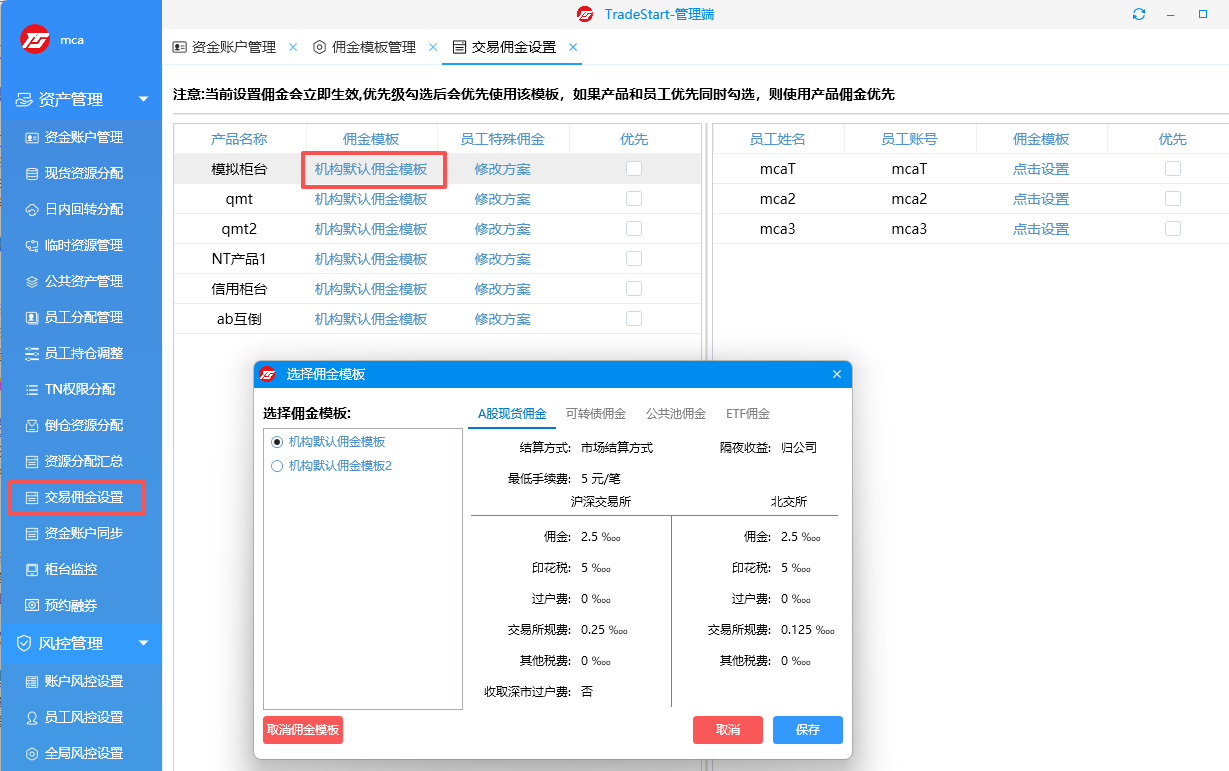Close the 佣金模板管理 tab
Viewport: 1229px width, 771px height.
[x=433, y=47]
